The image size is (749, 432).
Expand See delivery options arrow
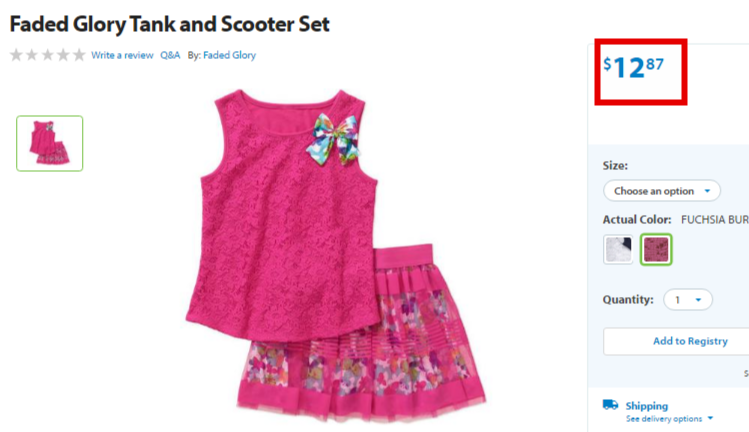tap(710, 418)
